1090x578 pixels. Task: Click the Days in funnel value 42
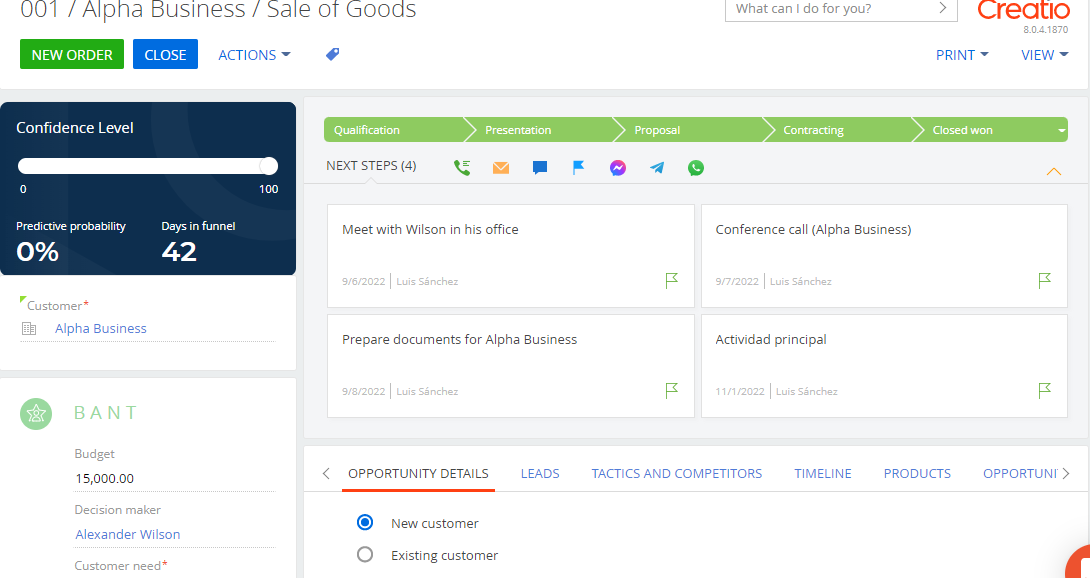pyautogui.click(x=179, y=252)
